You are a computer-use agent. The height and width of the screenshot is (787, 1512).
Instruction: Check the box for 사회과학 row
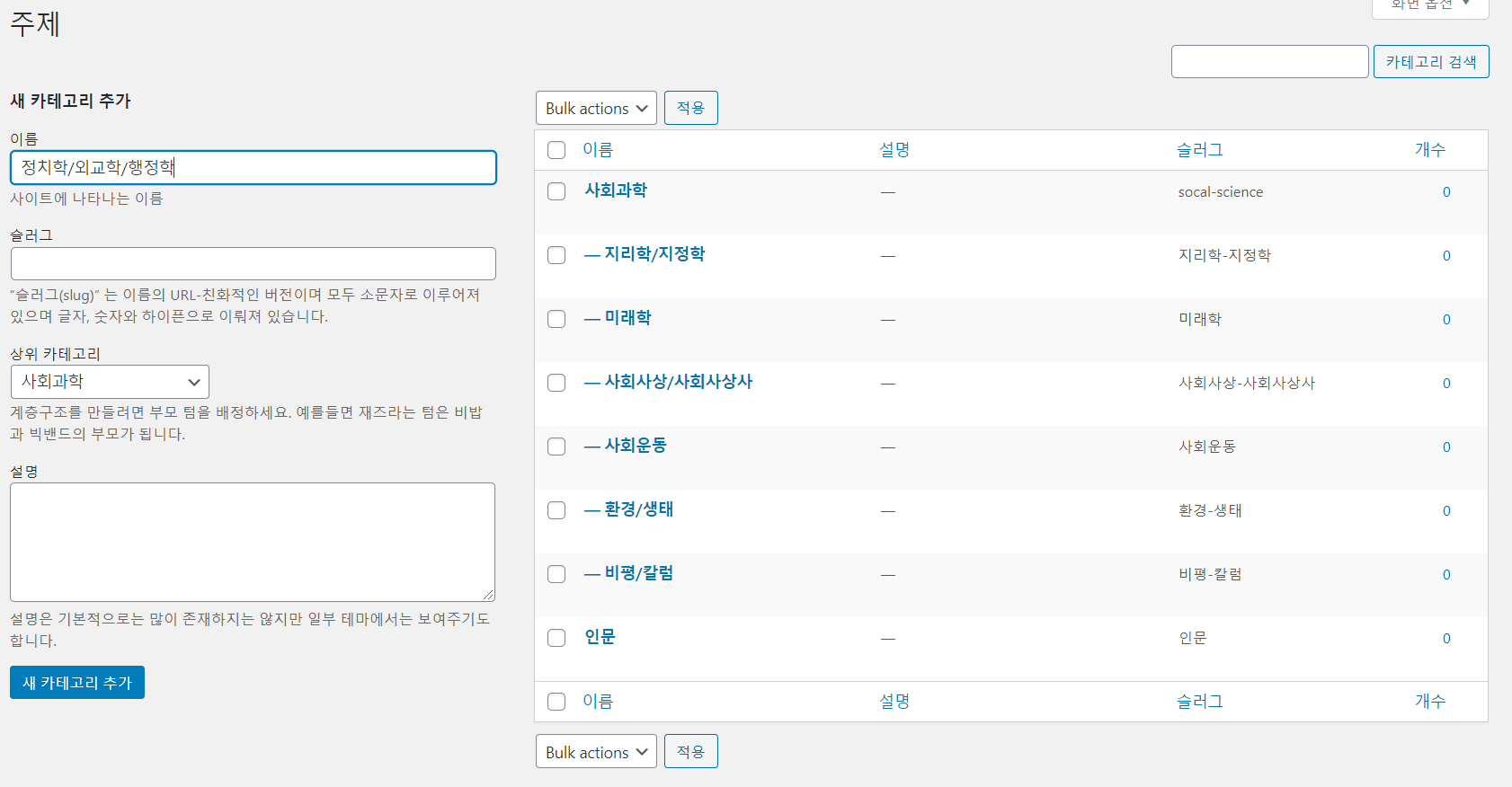(556, 191)
